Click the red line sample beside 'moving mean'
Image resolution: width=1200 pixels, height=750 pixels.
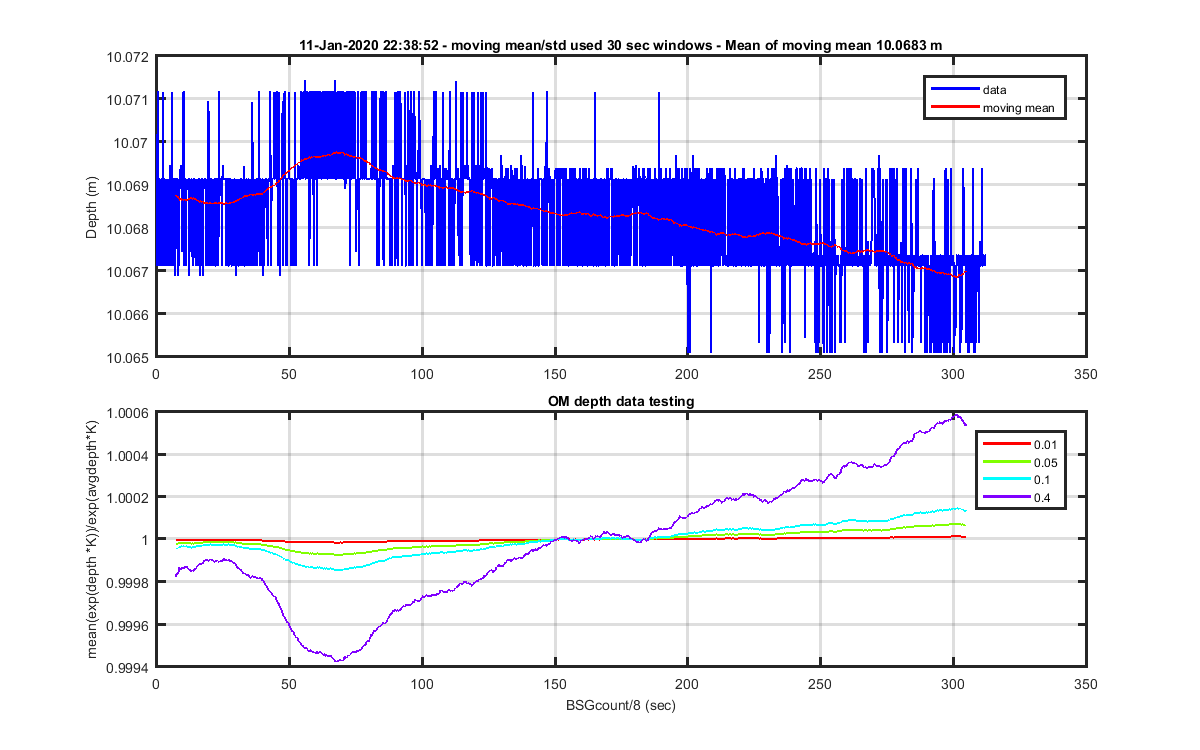tap(954, 107)
